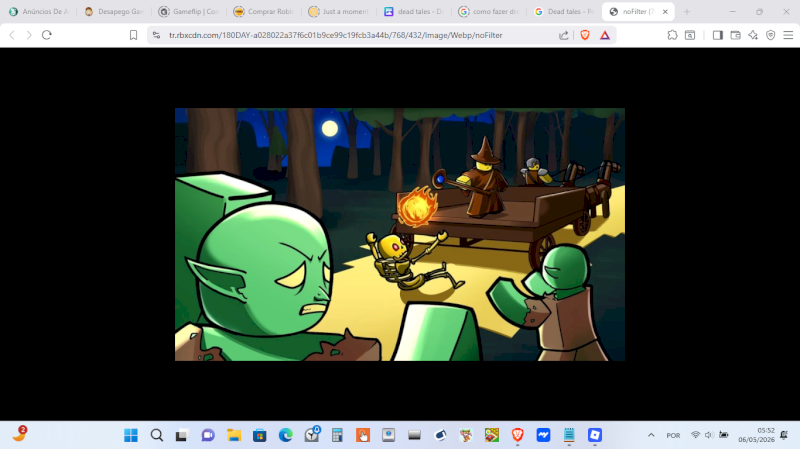Switch to the como fazer dre tab
800x449 pixels.
tap(489, 11)
